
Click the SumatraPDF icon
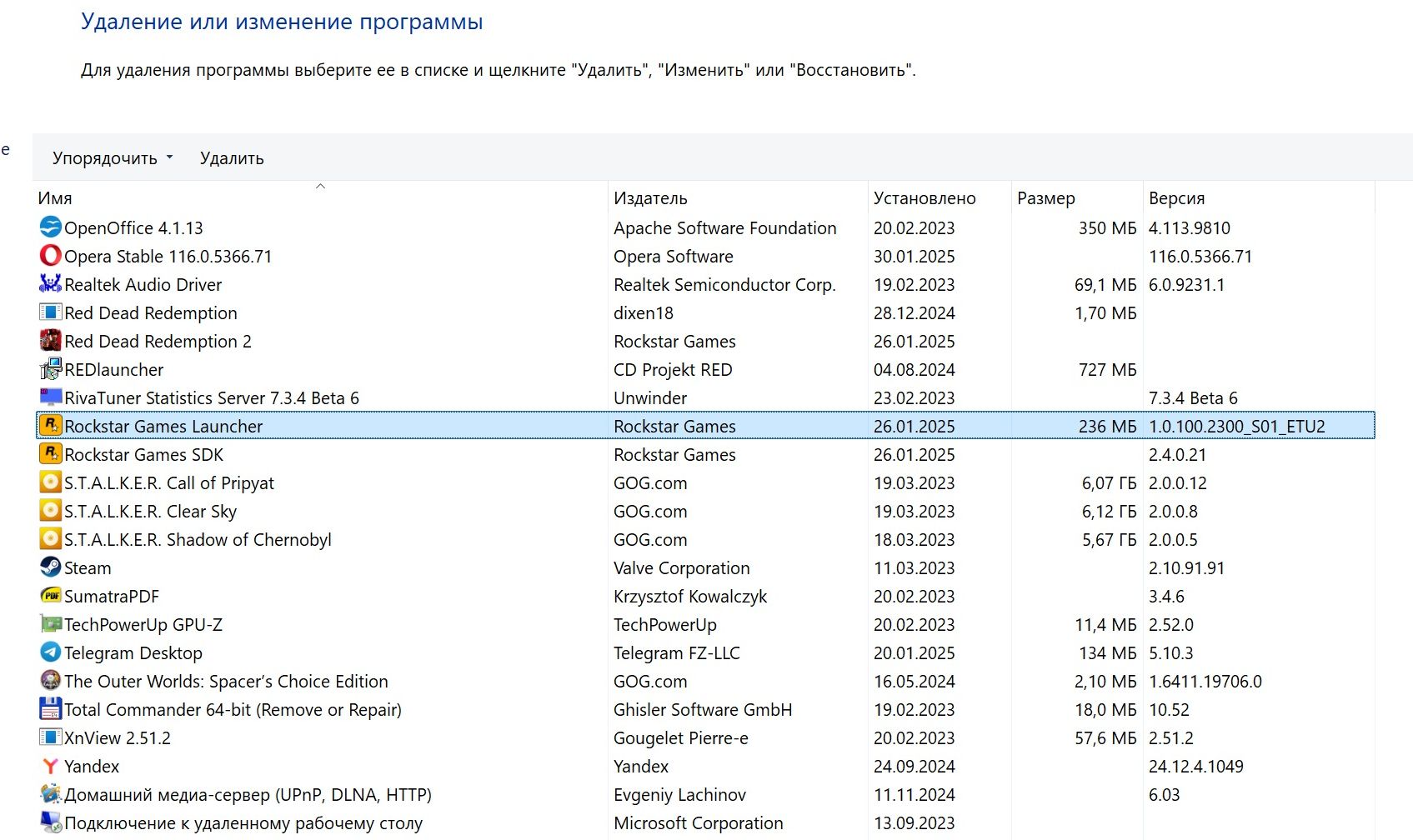(x=50, y=595)
